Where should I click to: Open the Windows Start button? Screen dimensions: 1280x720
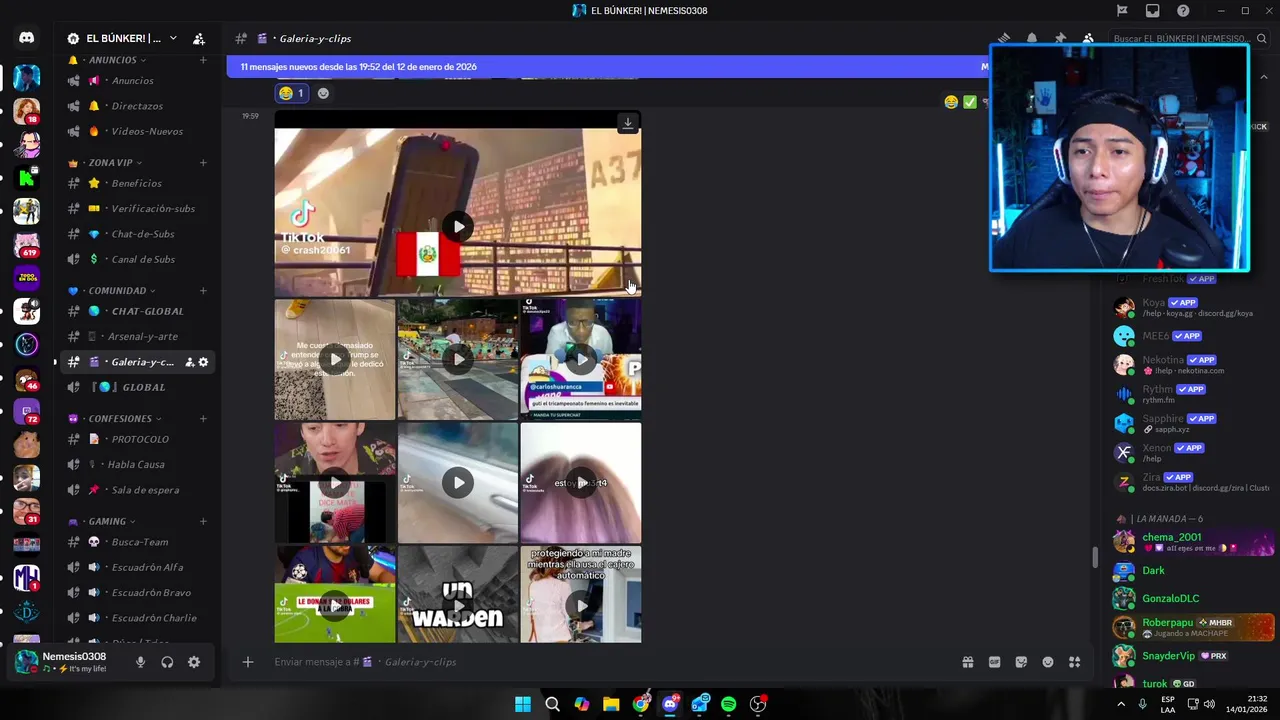(x=523, y=704)
